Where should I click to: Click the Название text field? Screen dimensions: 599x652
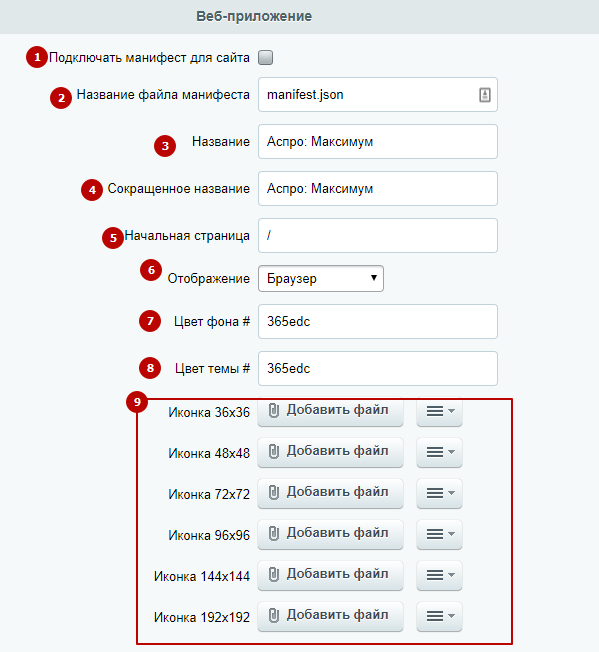[378, 141]
